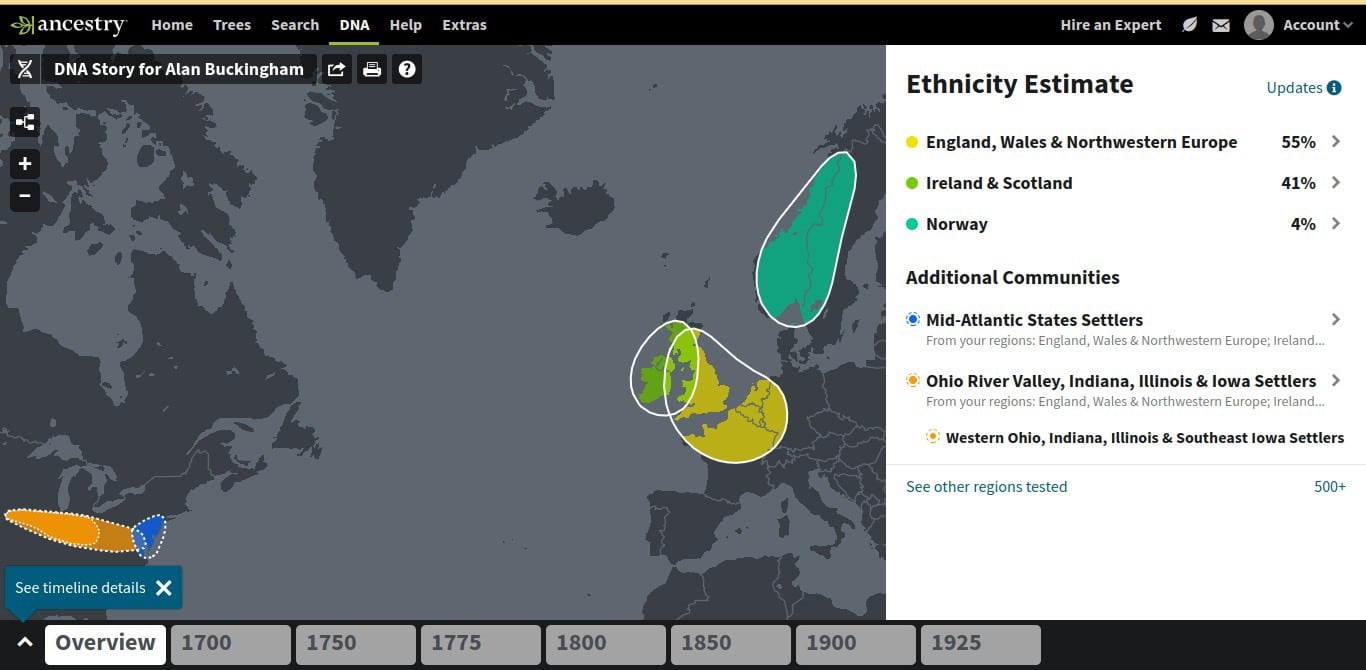This screenshot has width=1366, height=670.
Task: Open the Trees menu
Action: pyautogui.click(x=232, y=25)
